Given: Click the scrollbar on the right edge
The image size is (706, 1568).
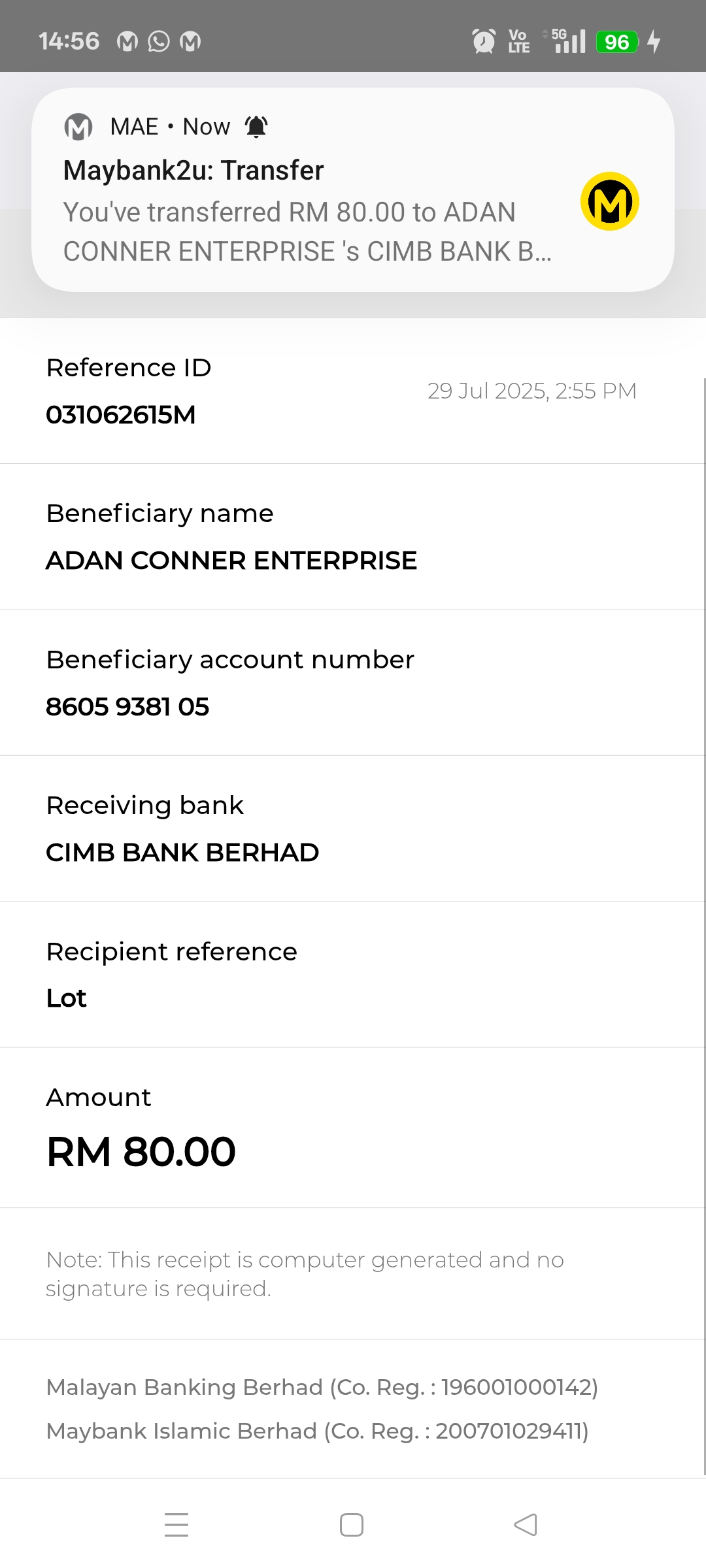Looking at the screenshot, I should pyautogui.click(x=704, y=915).
